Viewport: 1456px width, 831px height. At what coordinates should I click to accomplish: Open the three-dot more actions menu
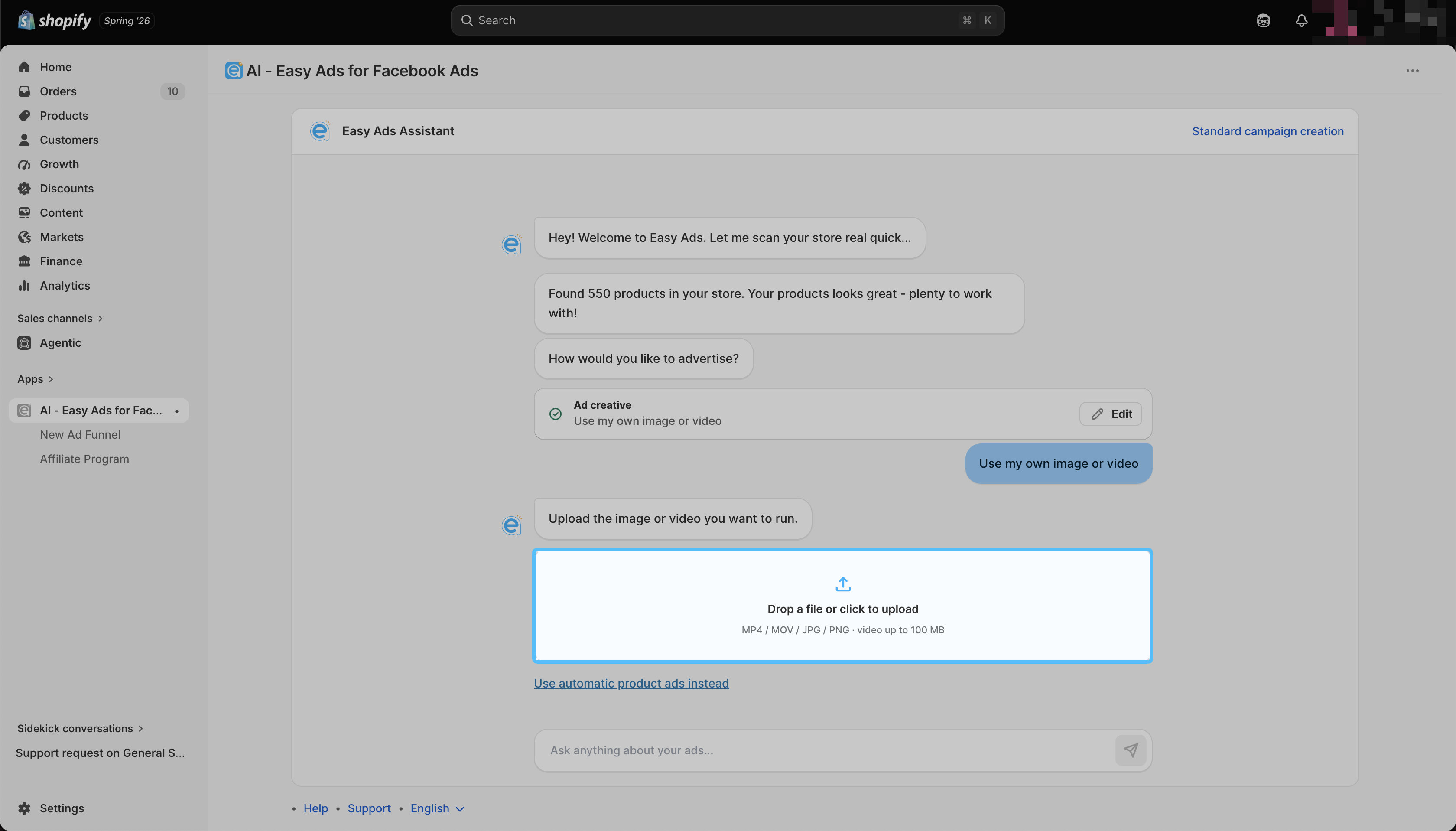pos(1412,71)
